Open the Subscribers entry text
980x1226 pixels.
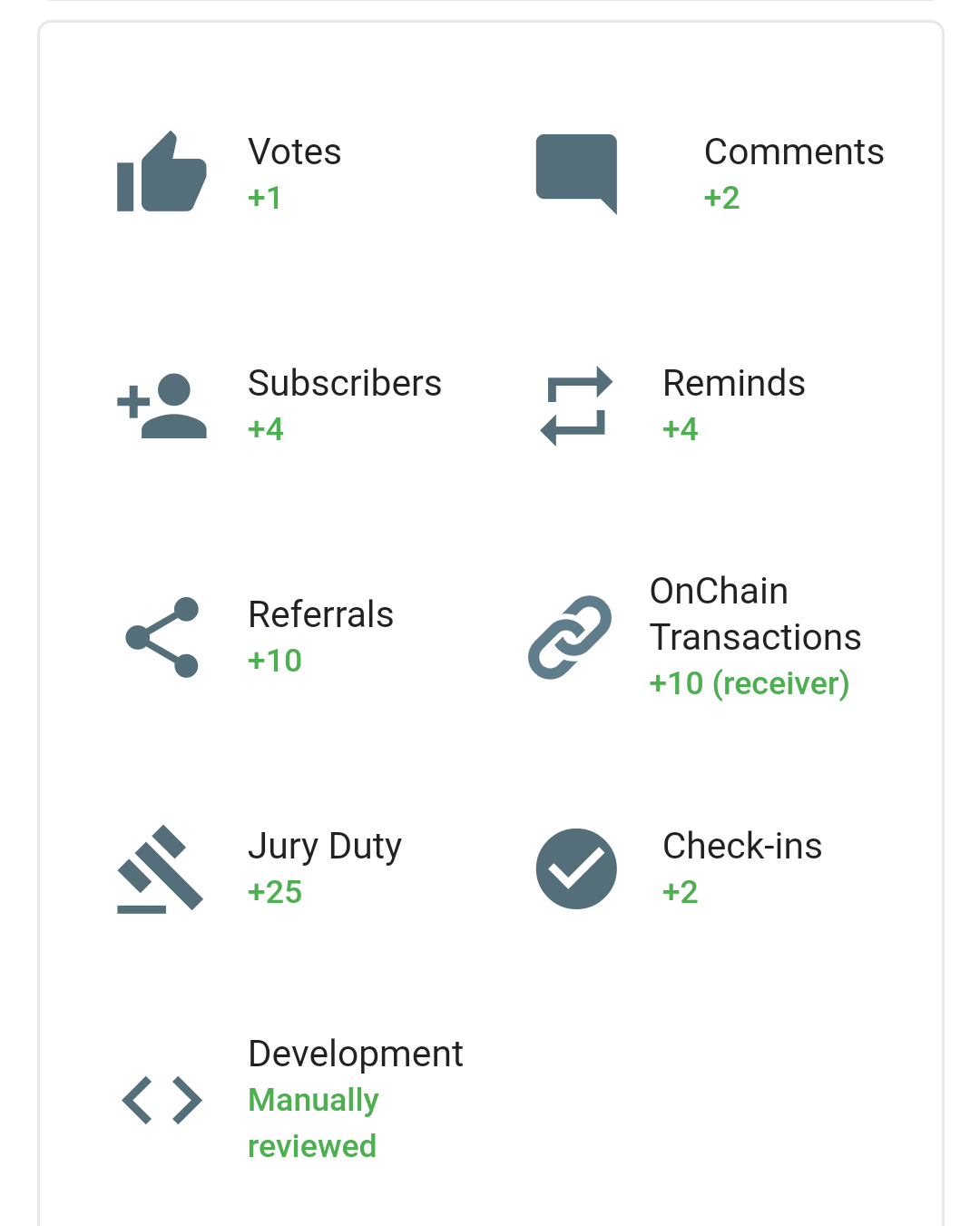[x=345, y=383]
